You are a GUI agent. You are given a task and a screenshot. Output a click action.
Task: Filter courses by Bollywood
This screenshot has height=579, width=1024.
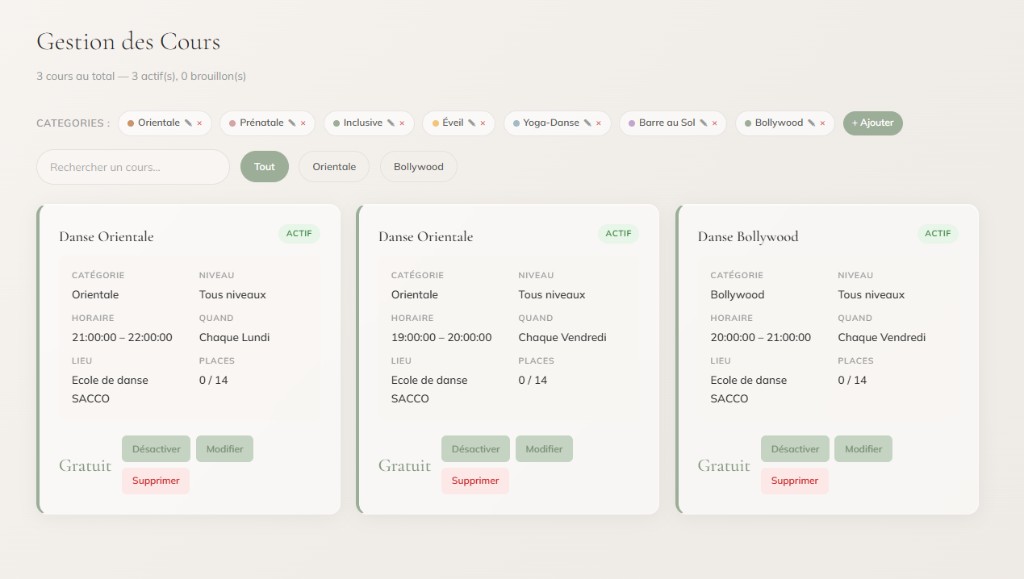[418, 166]
